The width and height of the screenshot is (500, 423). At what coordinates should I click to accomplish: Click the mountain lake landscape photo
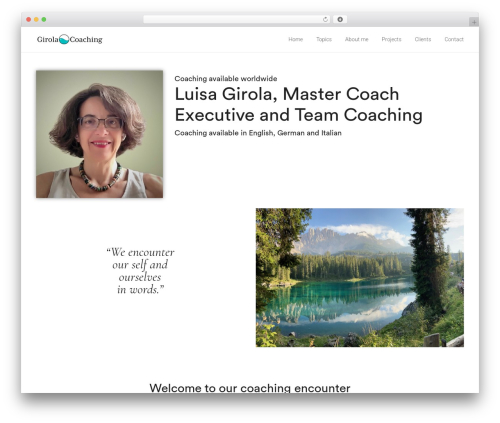pyautogui.click(x=360, y=278)
